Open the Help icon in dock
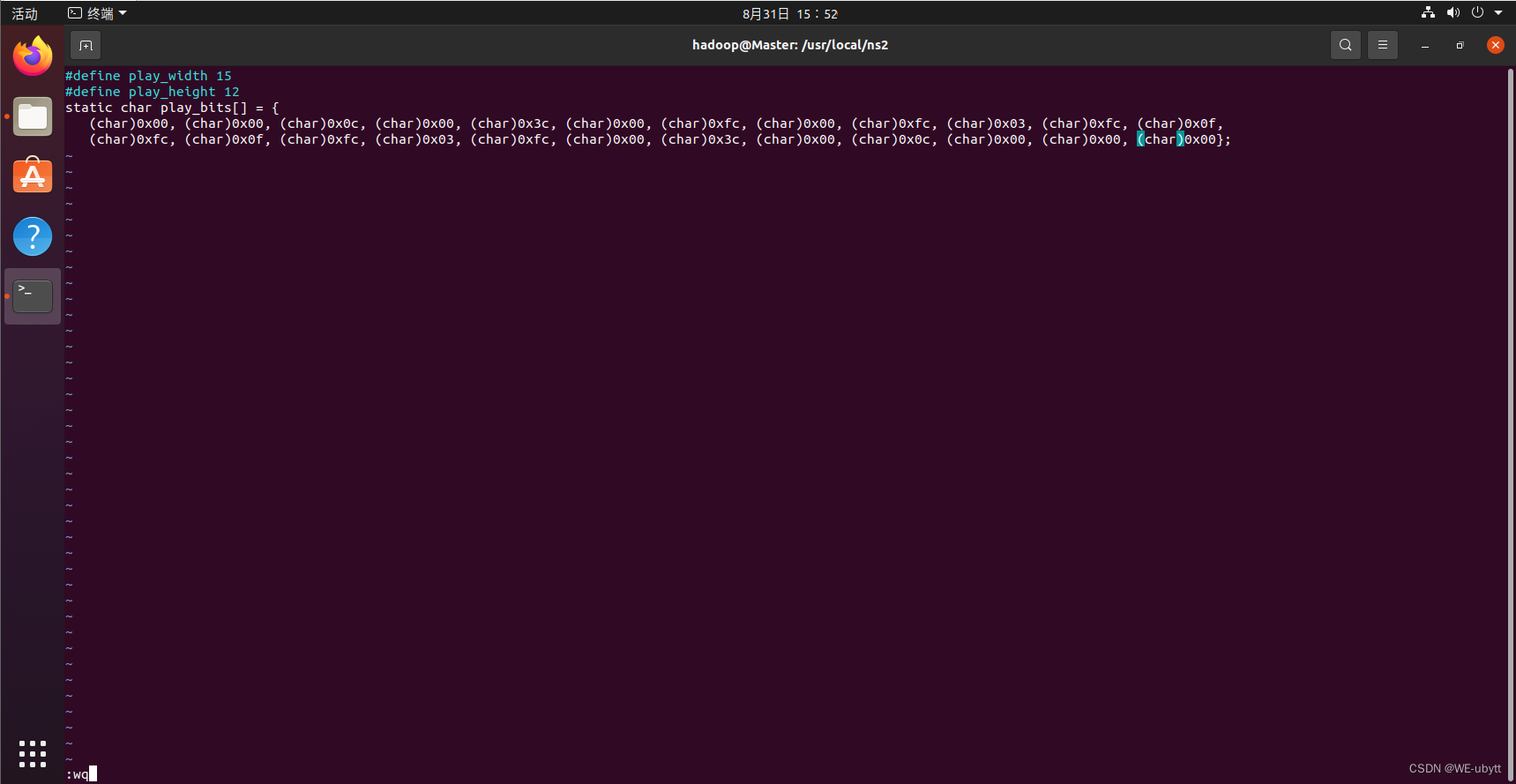This screenshot has width=1516, height=784. (33, 236)
